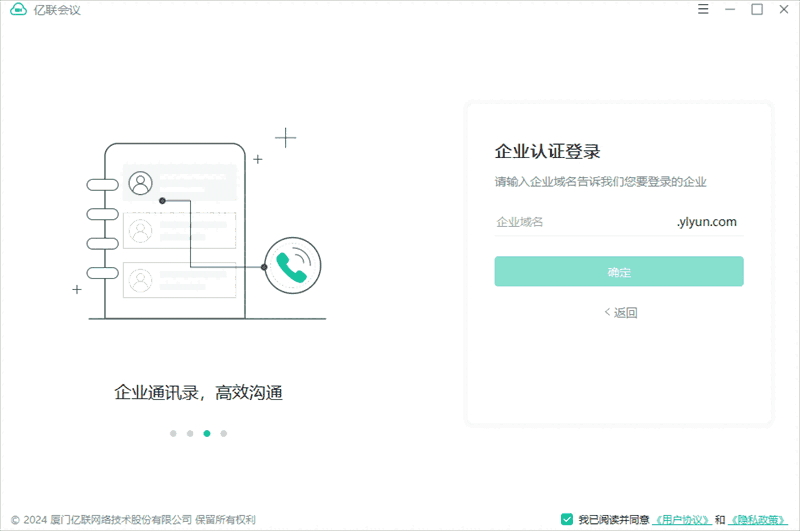800x531 pixels.
Task: Select the second carousel dot
Action: 190,434
